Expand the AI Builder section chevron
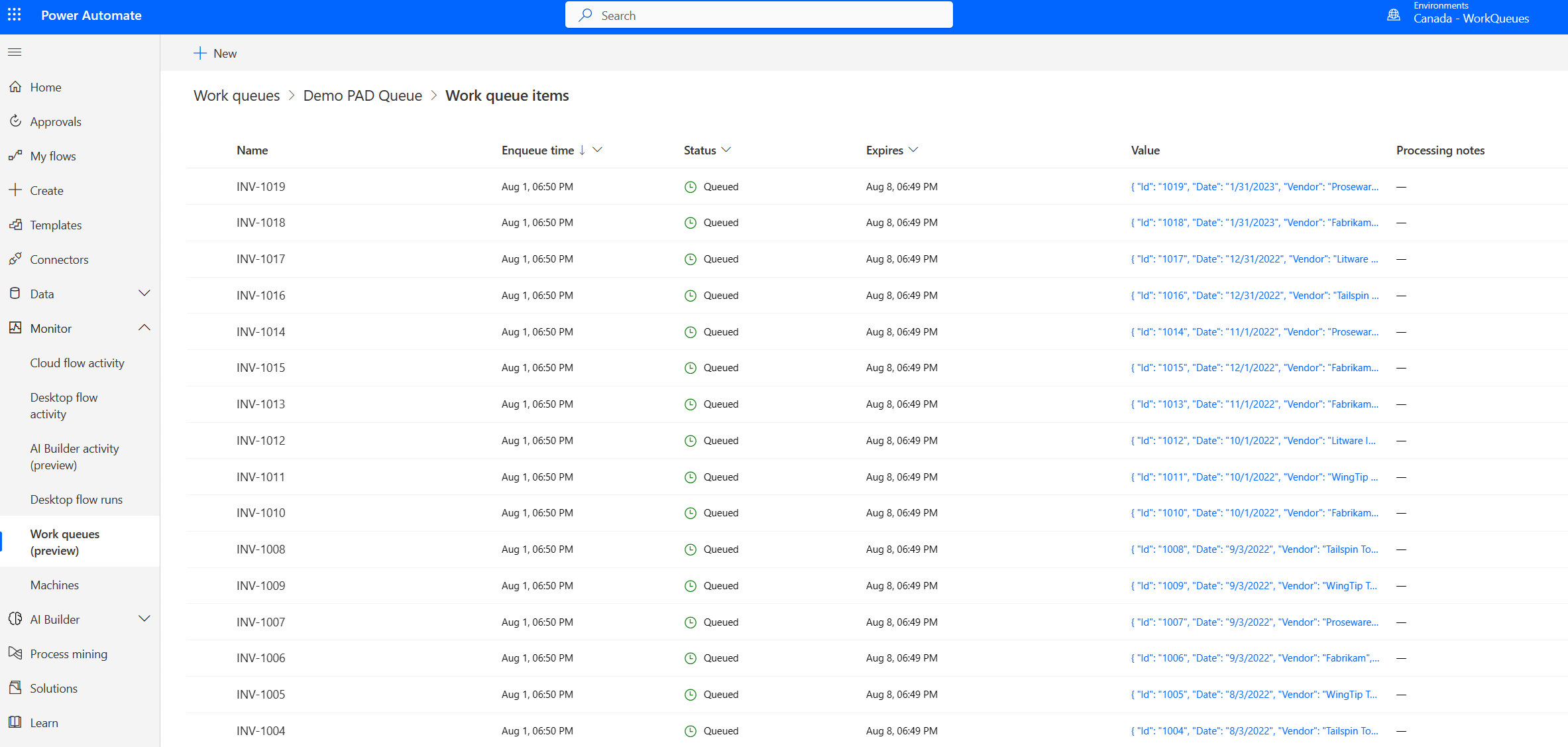The height and width of the screenshot is (747, 1568). coord(144,619)
